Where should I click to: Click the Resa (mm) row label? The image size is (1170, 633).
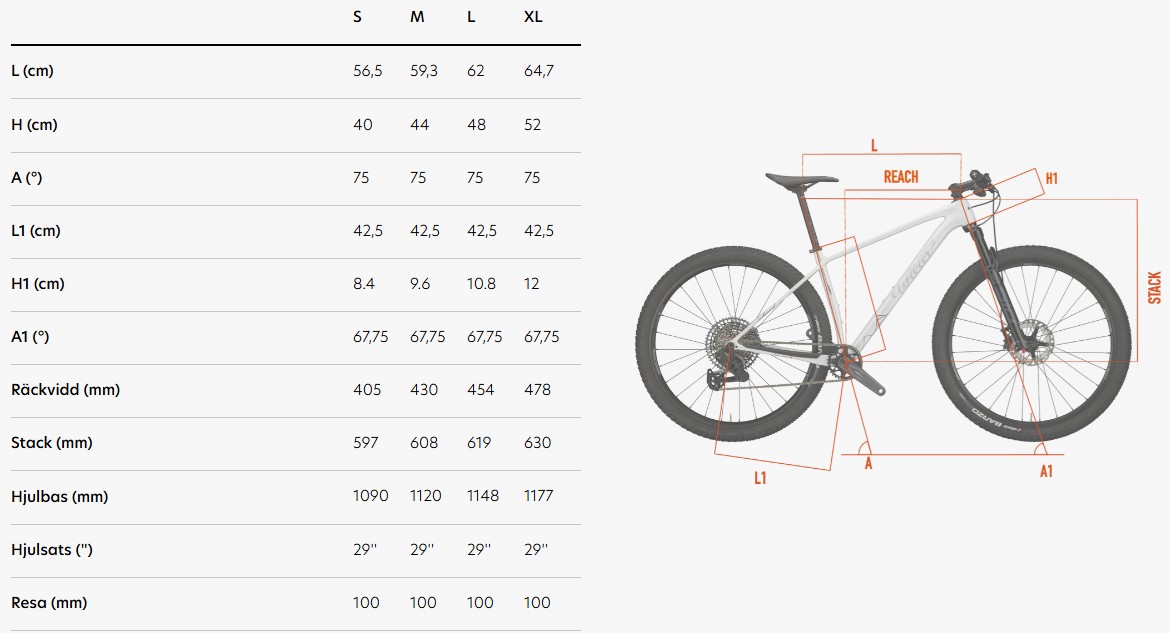(49, 602)
